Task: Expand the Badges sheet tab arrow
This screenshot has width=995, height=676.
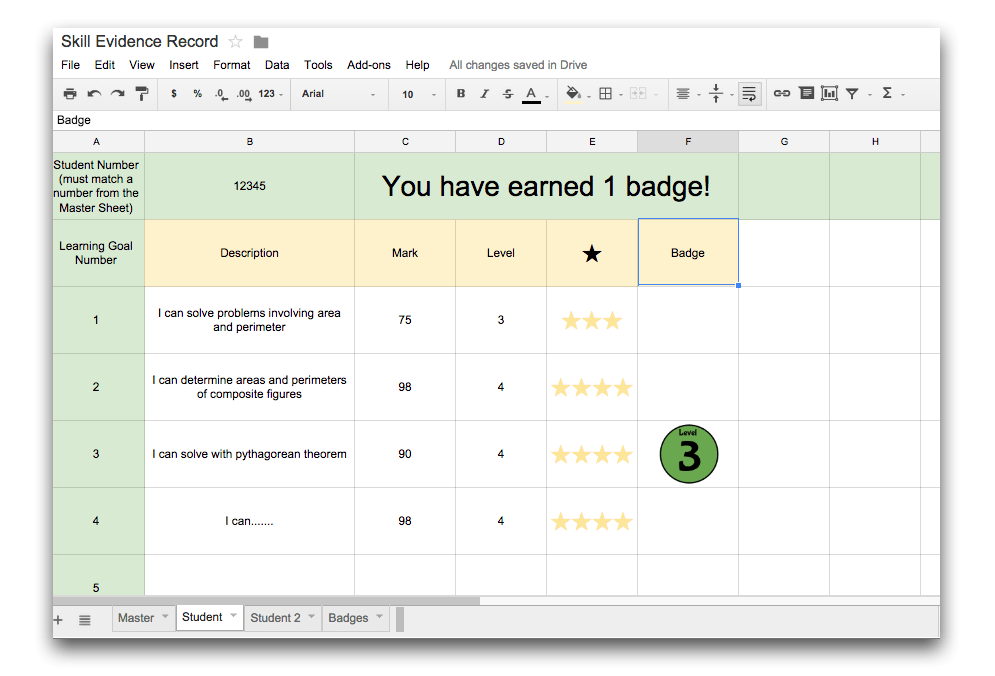Action: (x=381, y=617)
